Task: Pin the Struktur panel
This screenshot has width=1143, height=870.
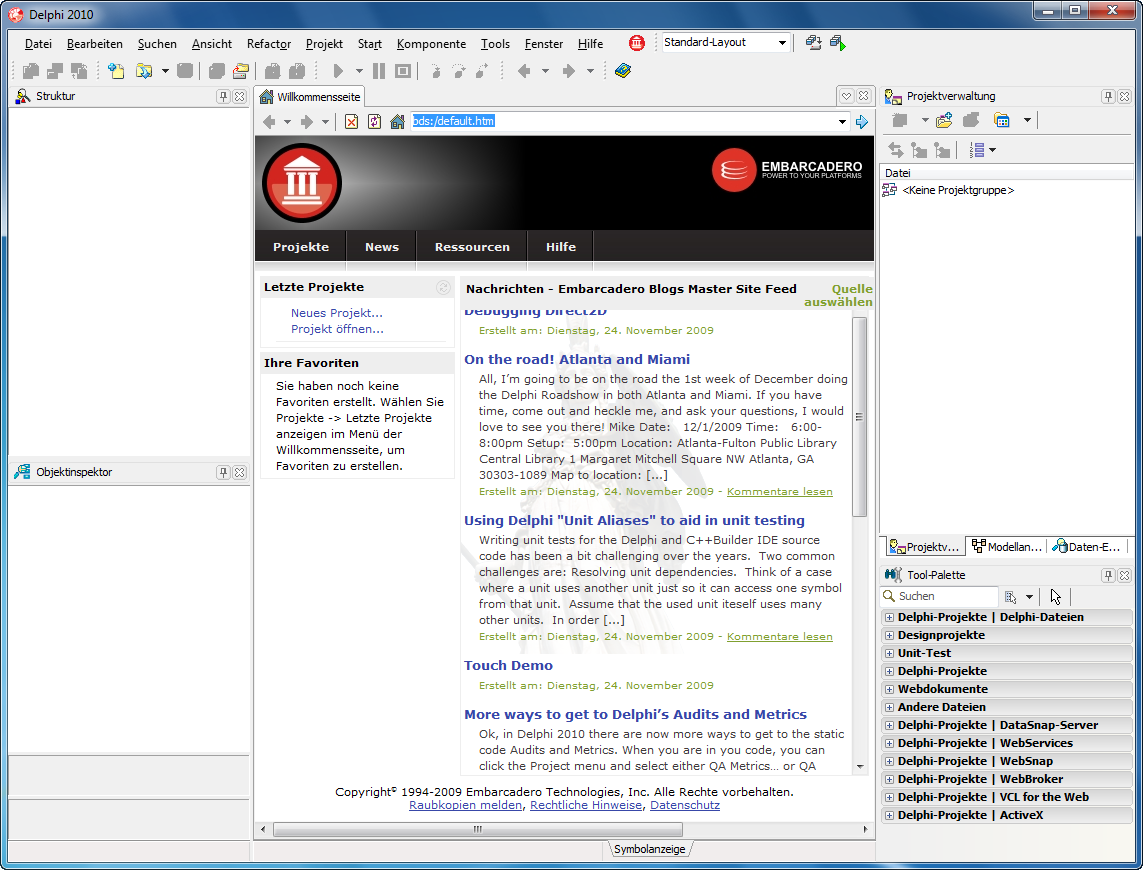Action: click(x=224, y=96)
